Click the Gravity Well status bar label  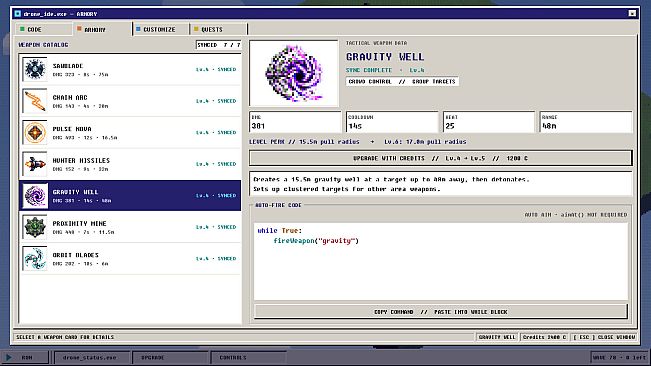(x=497, y=337)
